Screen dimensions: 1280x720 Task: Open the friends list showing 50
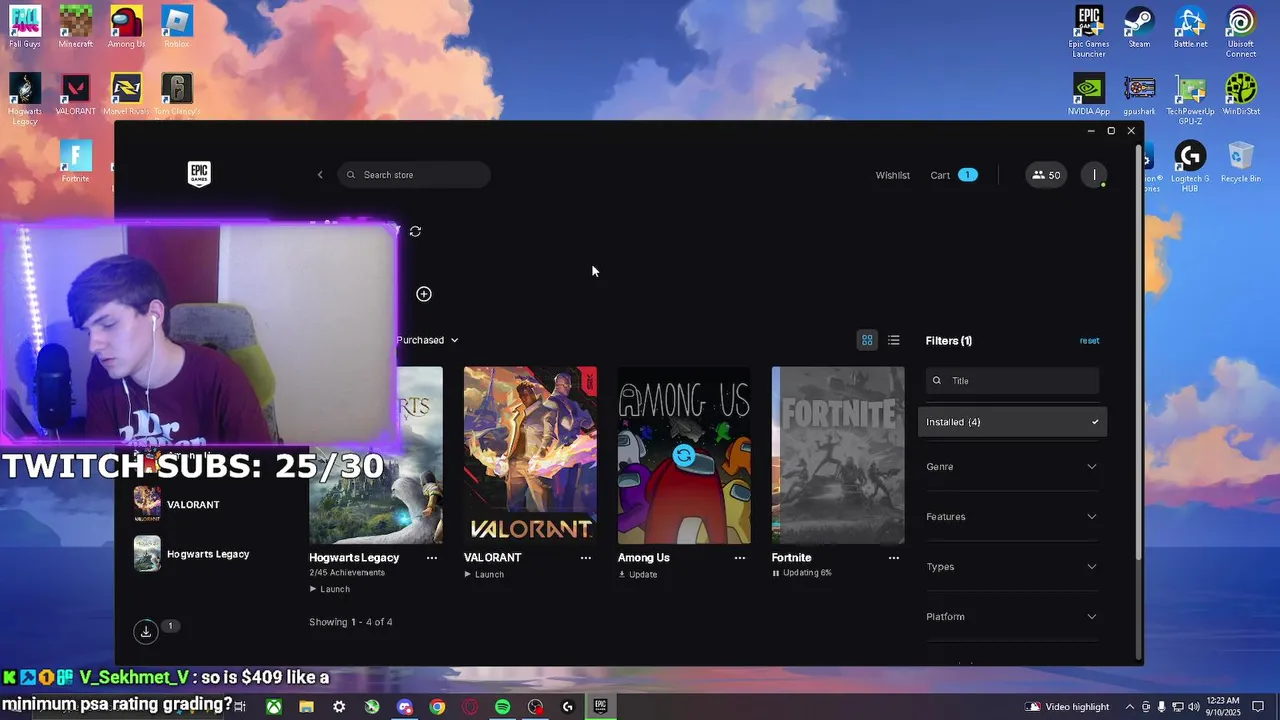click(1046, 175)
